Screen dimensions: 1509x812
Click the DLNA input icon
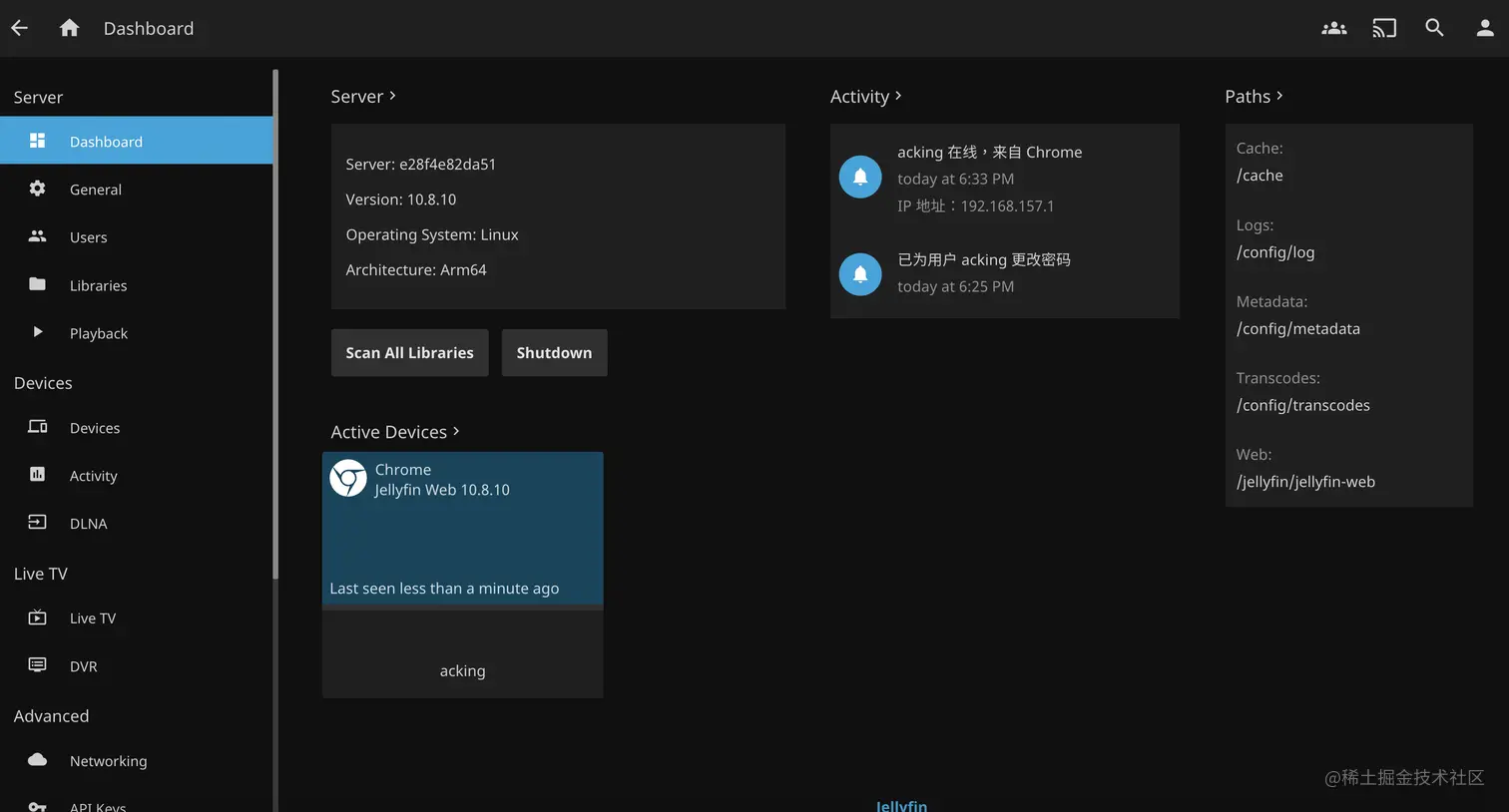pyautogui.click(x=37, y=522)
